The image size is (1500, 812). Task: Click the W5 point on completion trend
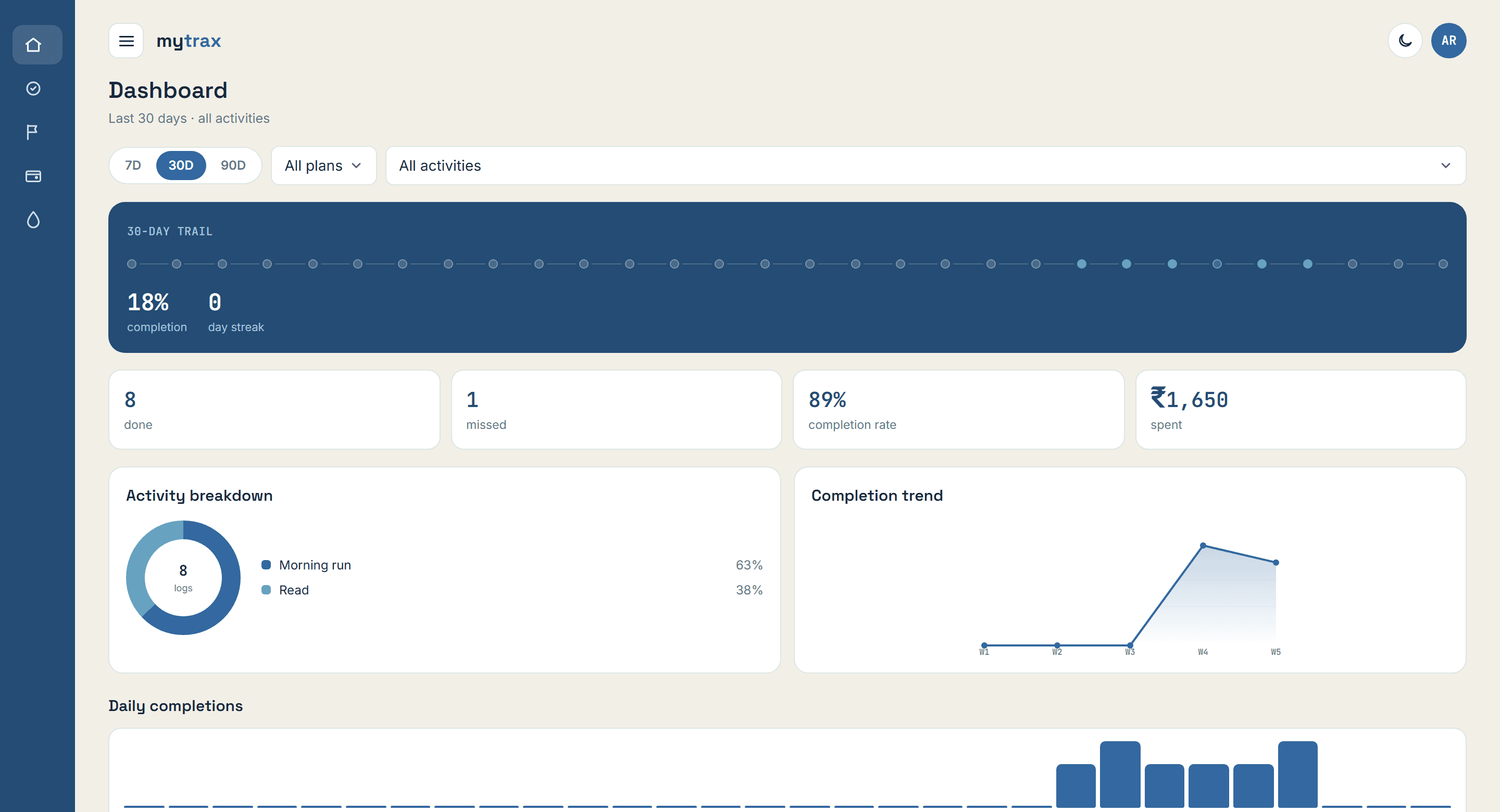coord(1276,562)
